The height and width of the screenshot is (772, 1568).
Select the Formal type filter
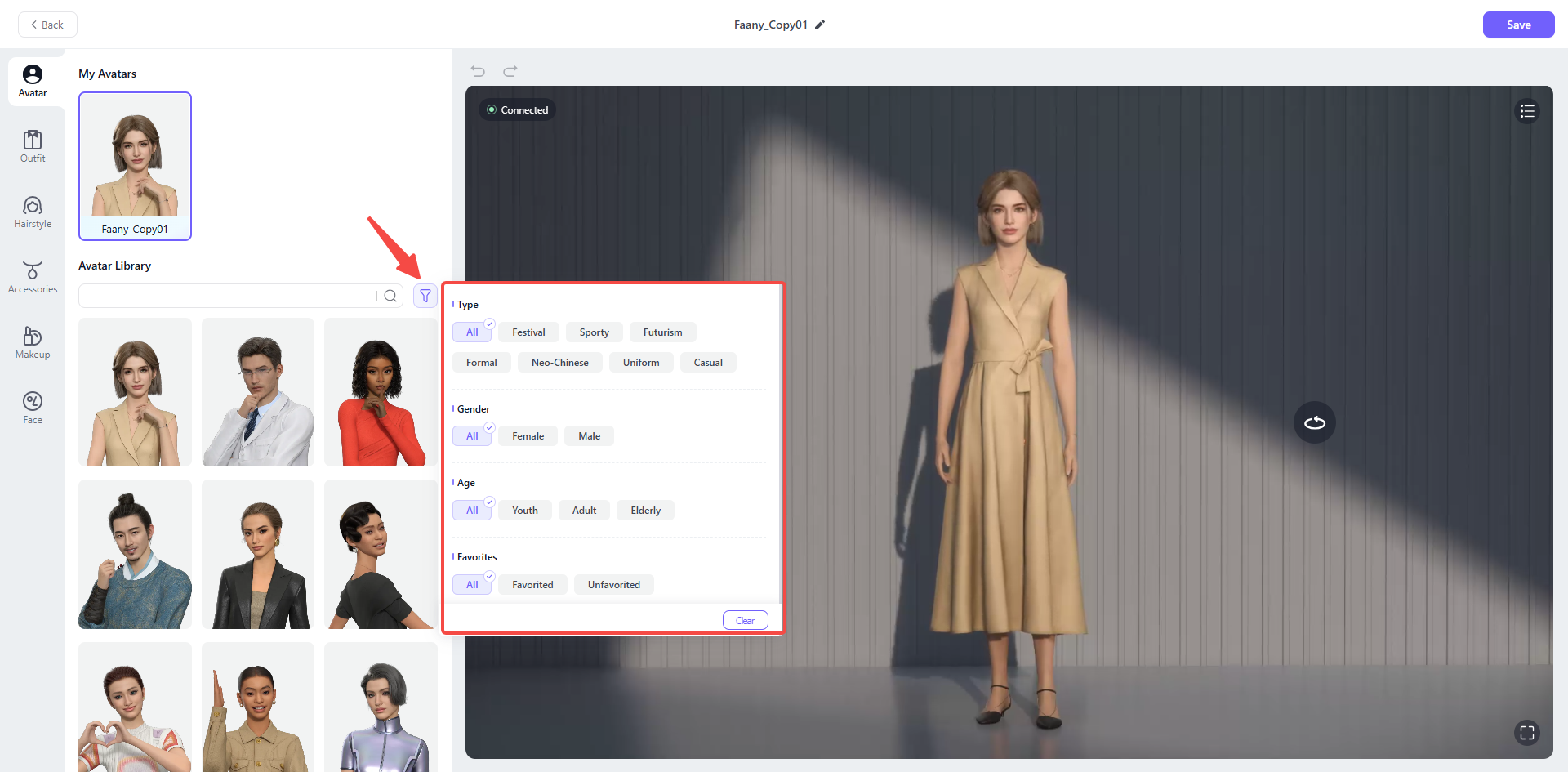coord(481,362)
